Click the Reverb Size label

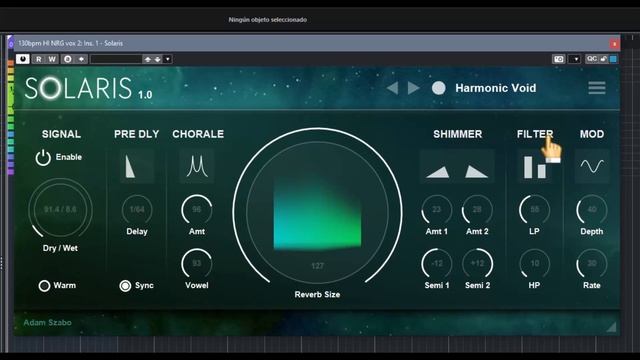click(317, 294)
